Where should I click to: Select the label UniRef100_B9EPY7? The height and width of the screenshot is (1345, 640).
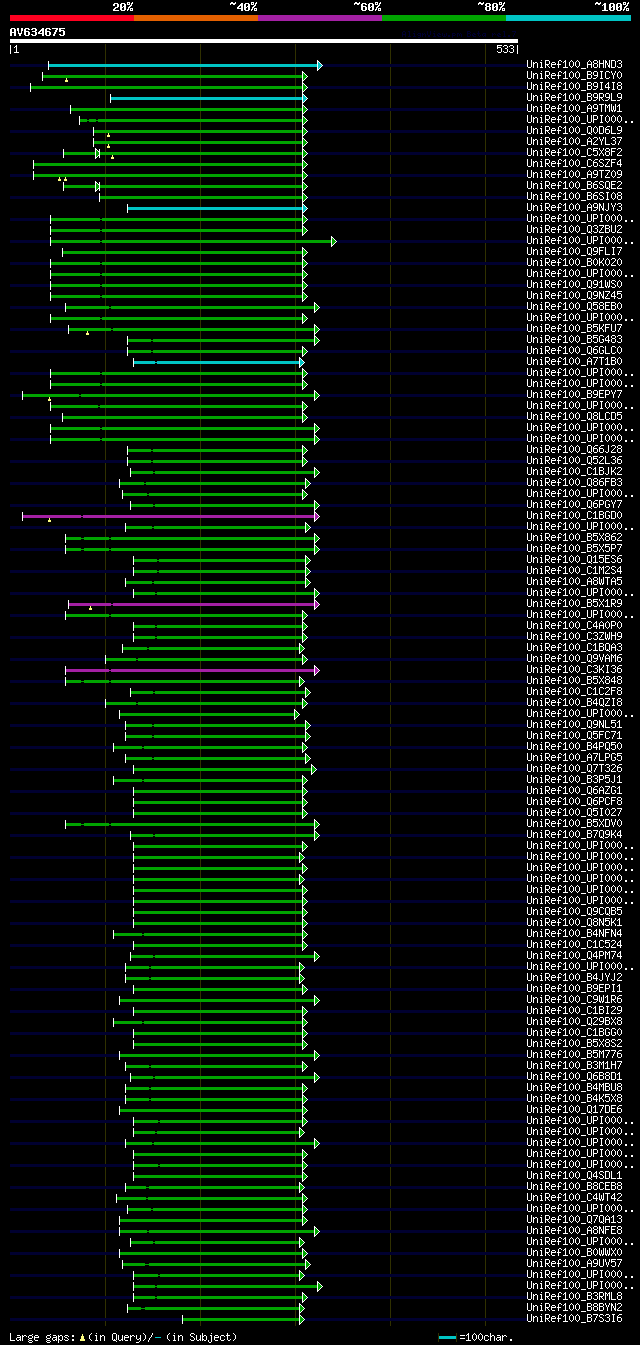tap(574, 395)
